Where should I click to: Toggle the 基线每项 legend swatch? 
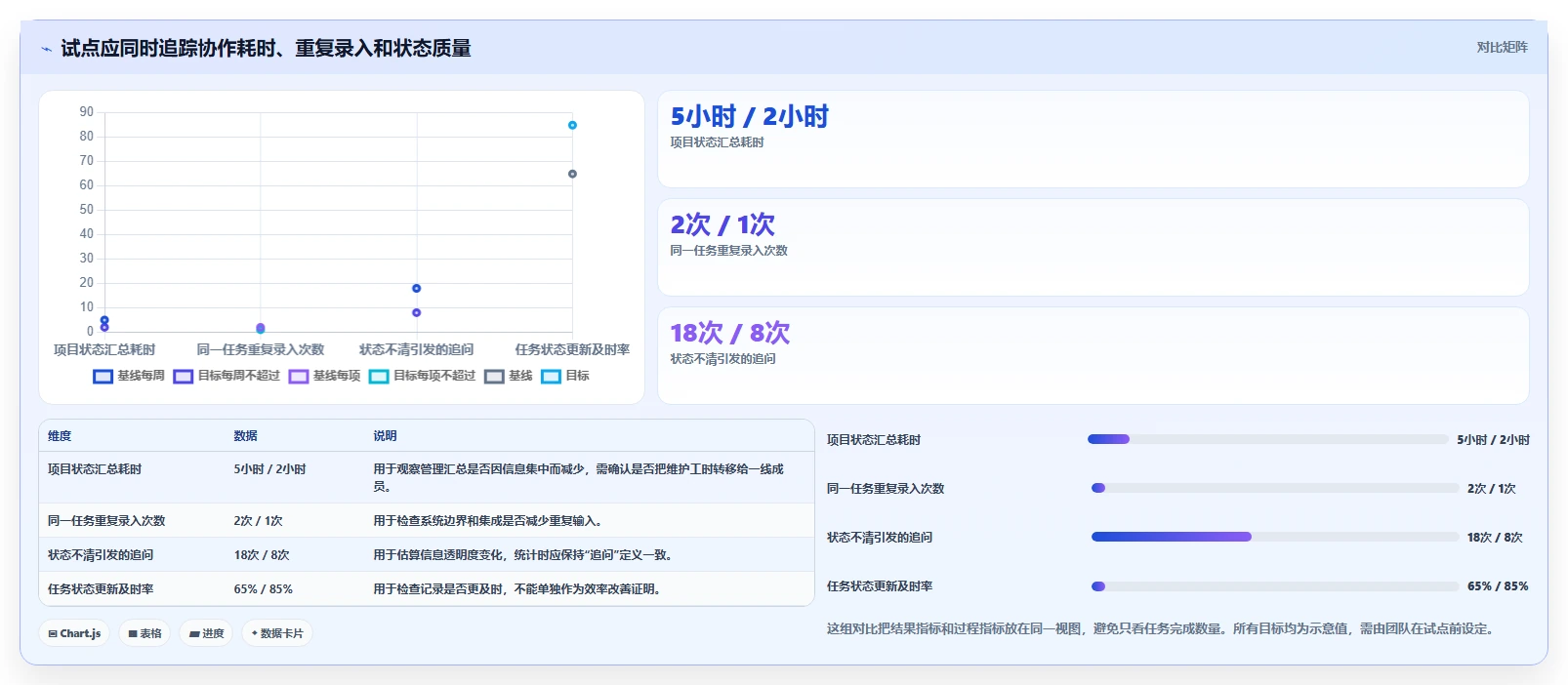[298, 377]
